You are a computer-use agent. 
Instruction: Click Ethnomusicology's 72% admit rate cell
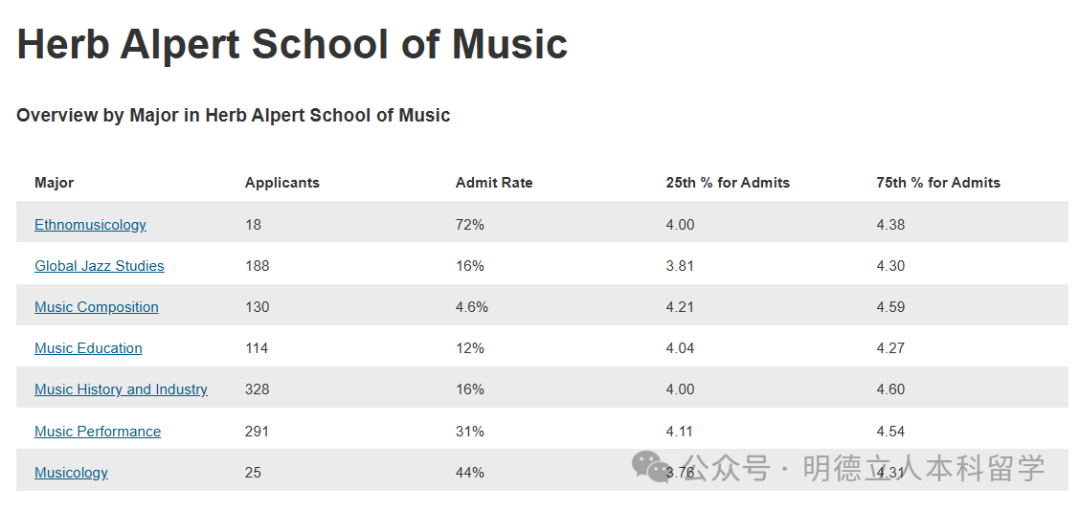(x=470, y=225)
